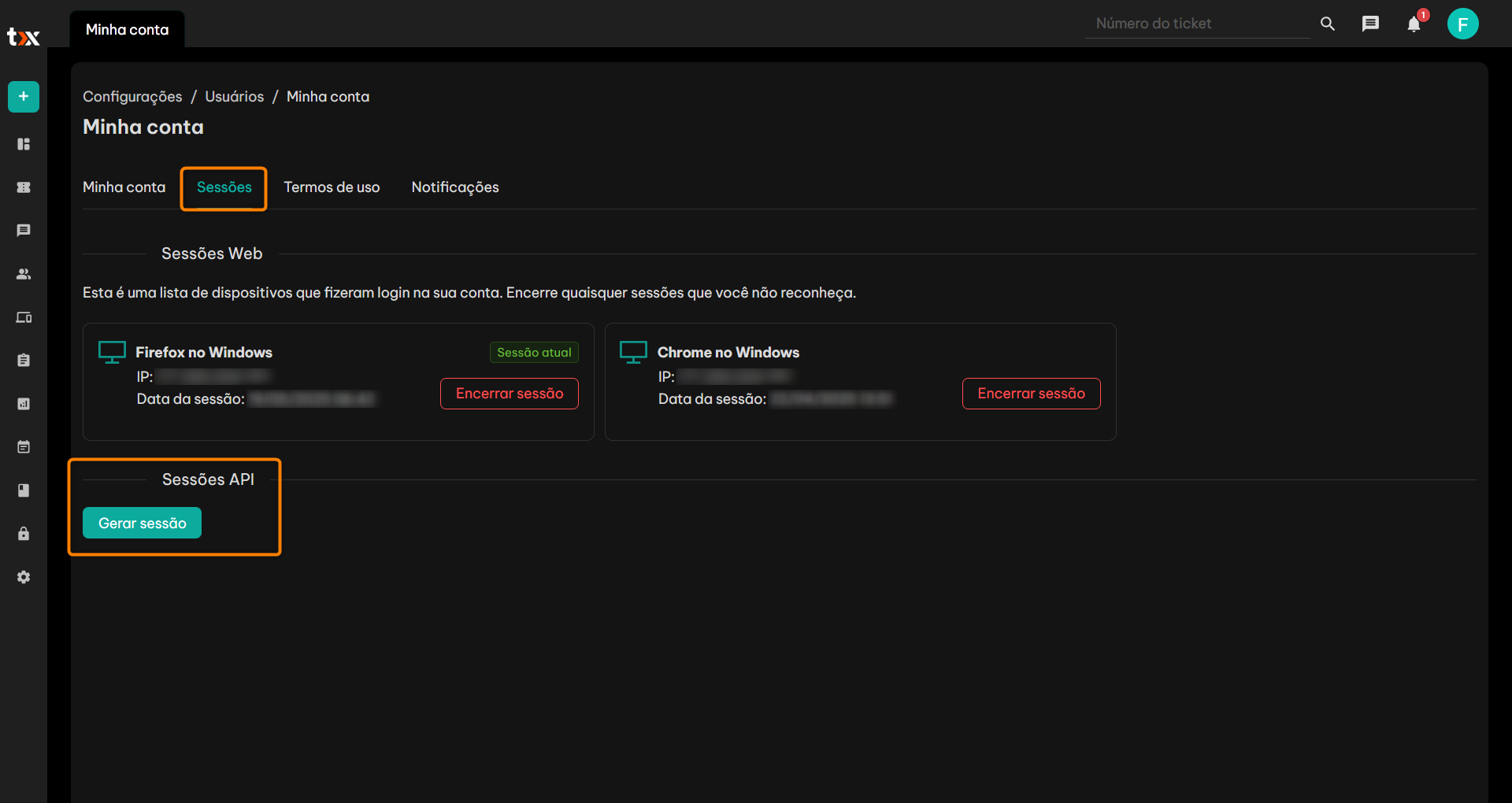Open the knowledge book icon in sidebar

[24, 490]
